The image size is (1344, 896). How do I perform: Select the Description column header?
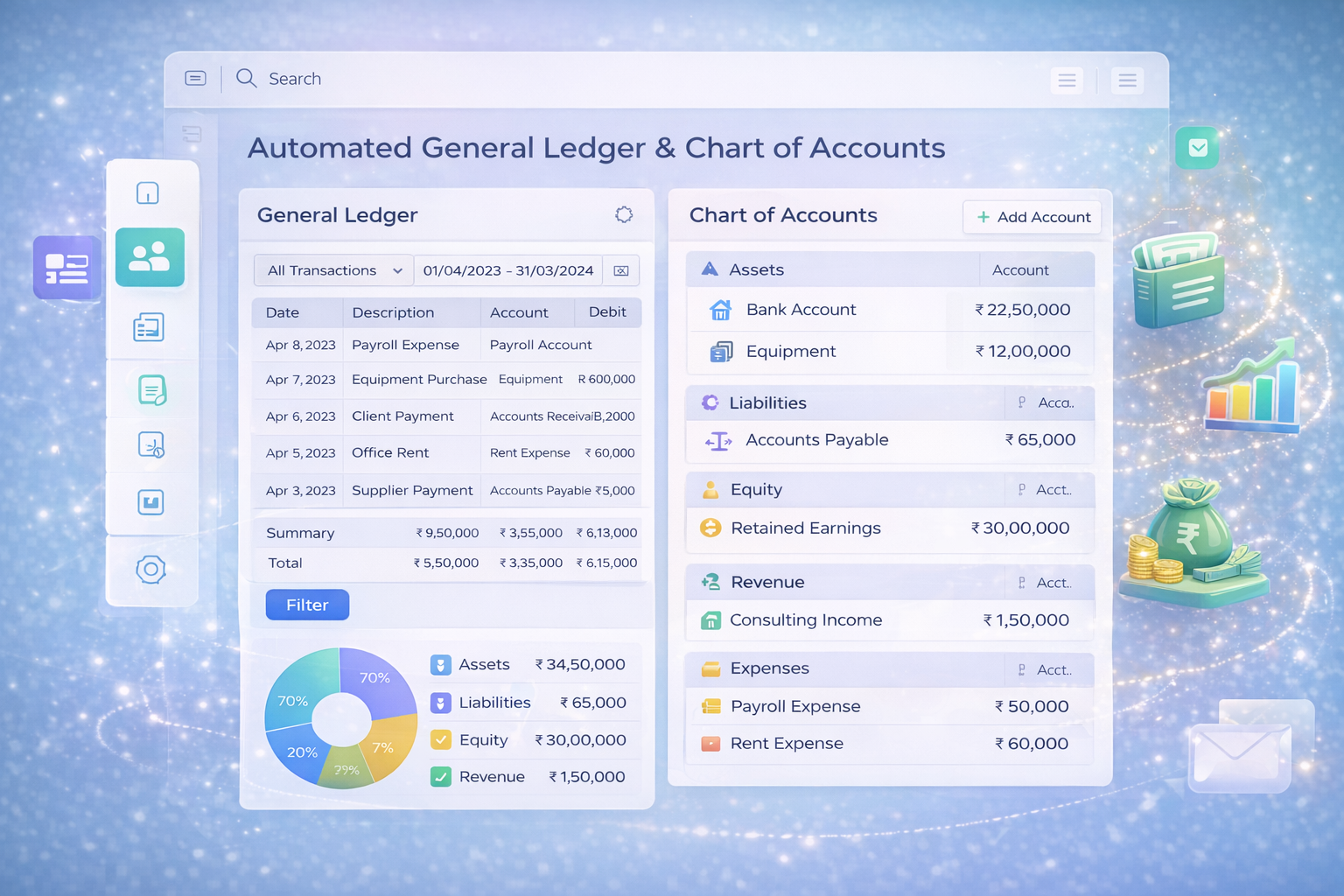tap(393, 312)
